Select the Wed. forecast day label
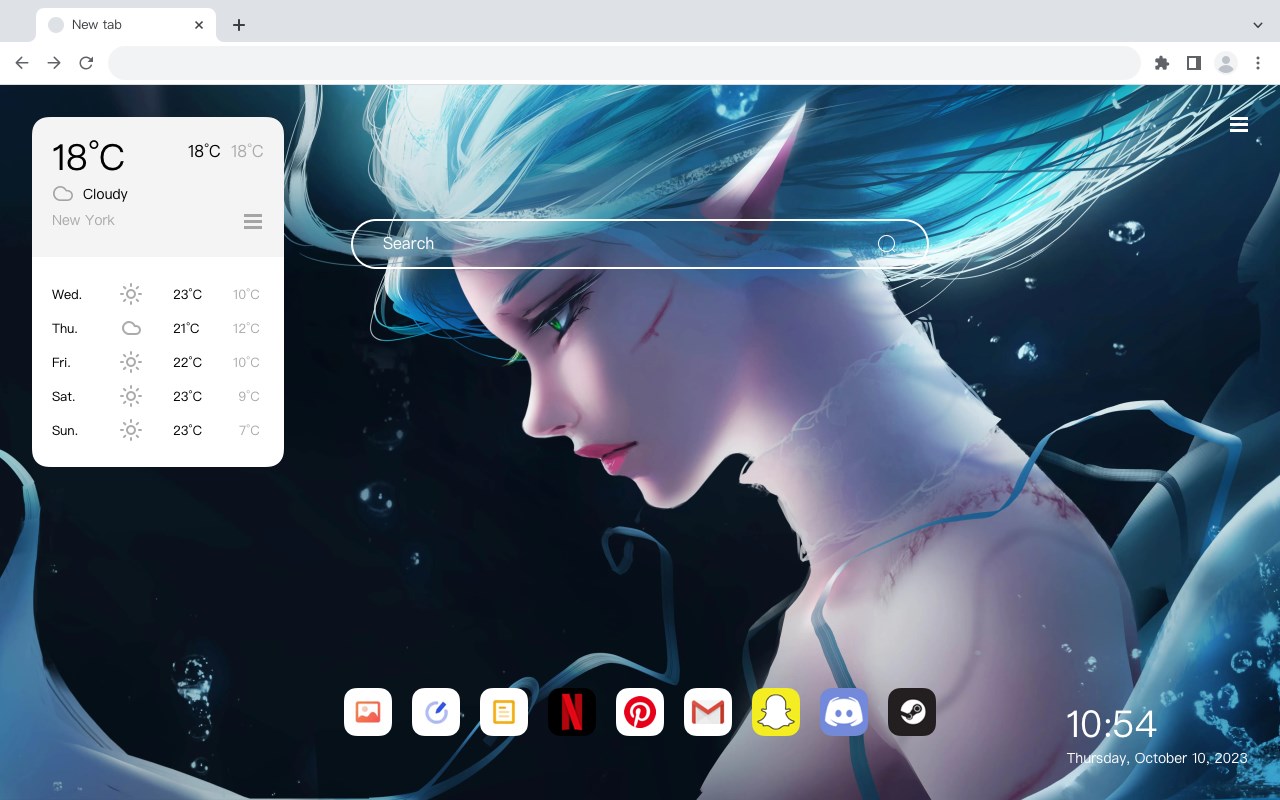This screenshot has width=1280, height=800. 67,294
